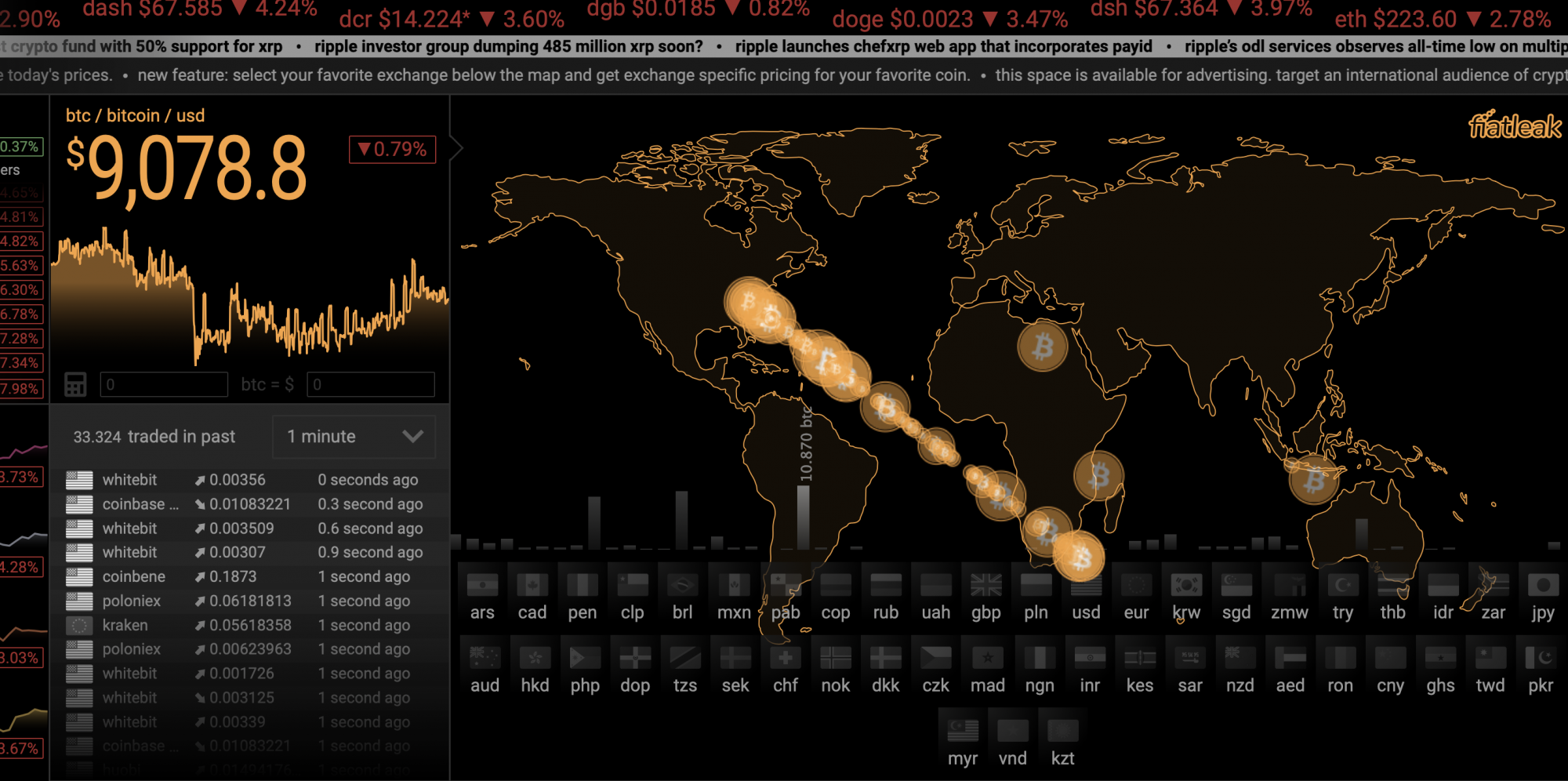Select the chf flag tile

[x=785, y=658]
